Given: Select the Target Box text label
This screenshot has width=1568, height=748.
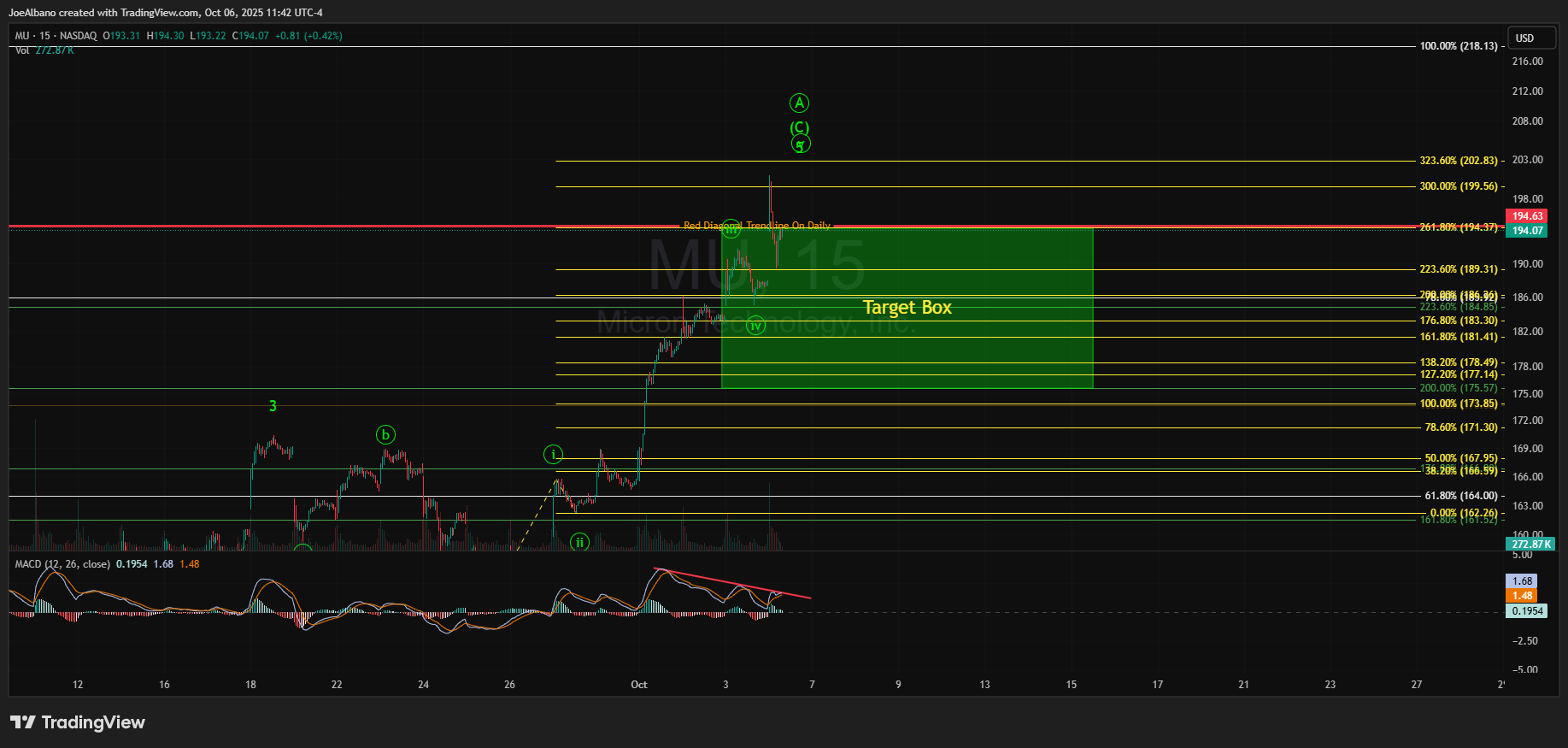Looking at the screenshot, I should coord(907,308).
